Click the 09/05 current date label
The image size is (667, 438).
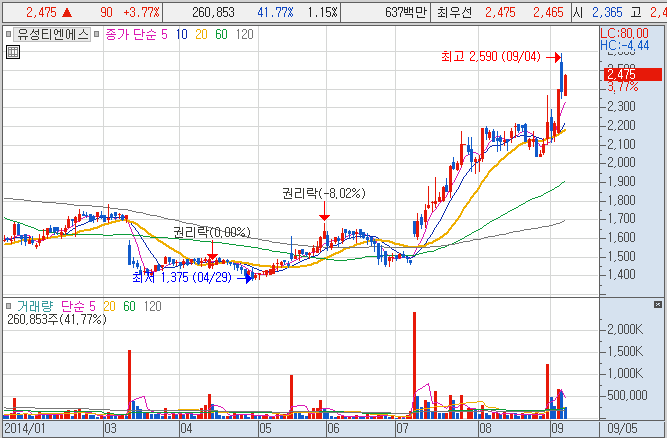point(622,428)
